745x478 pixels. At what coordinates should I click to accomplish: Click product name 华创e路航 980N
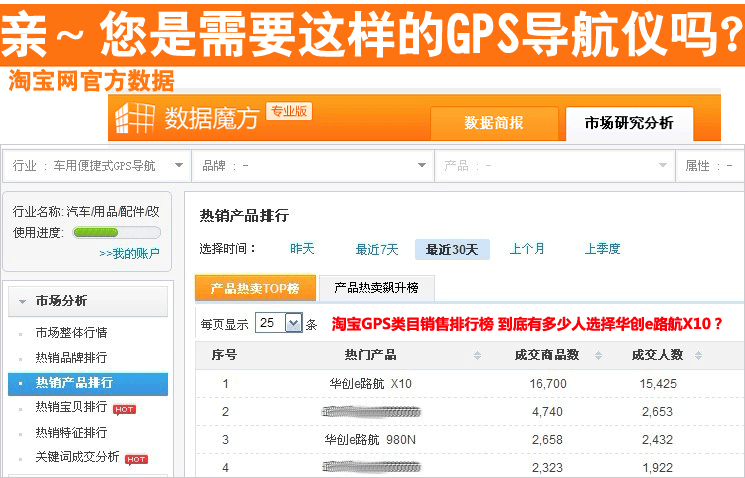click(370, 440)
